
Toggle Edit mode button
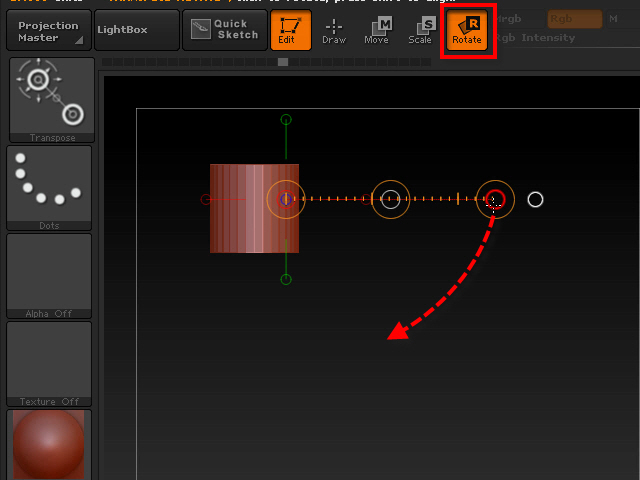coord(291,30)
